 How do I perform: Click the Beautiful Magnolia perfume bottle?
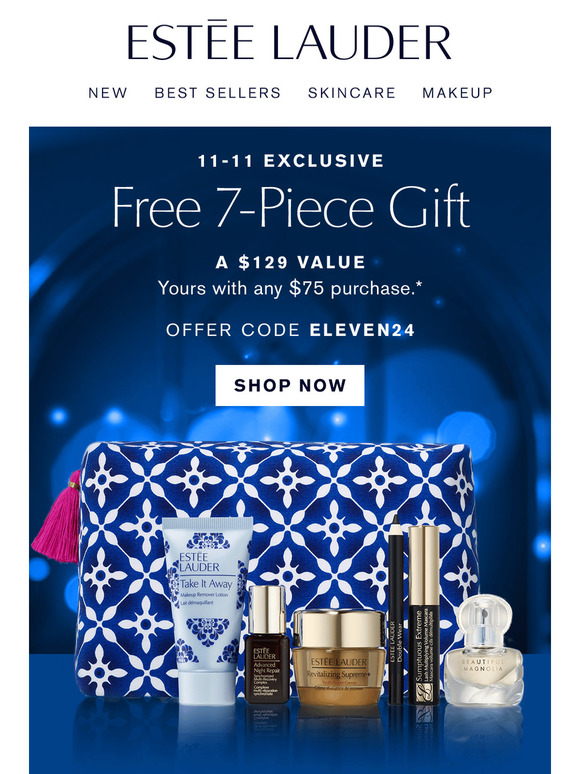click(484, 650)
